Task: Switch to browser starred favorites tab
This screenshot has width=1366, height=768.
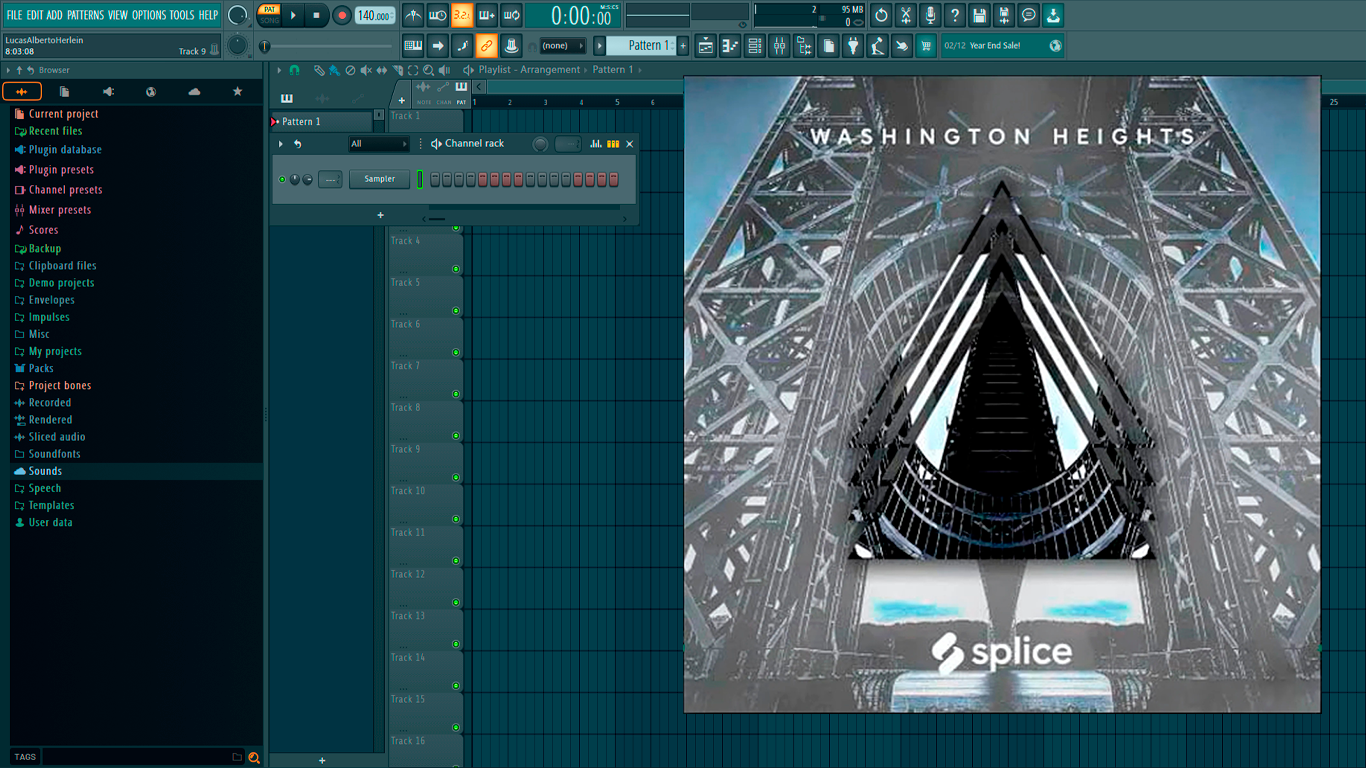Action: (237, 92)
